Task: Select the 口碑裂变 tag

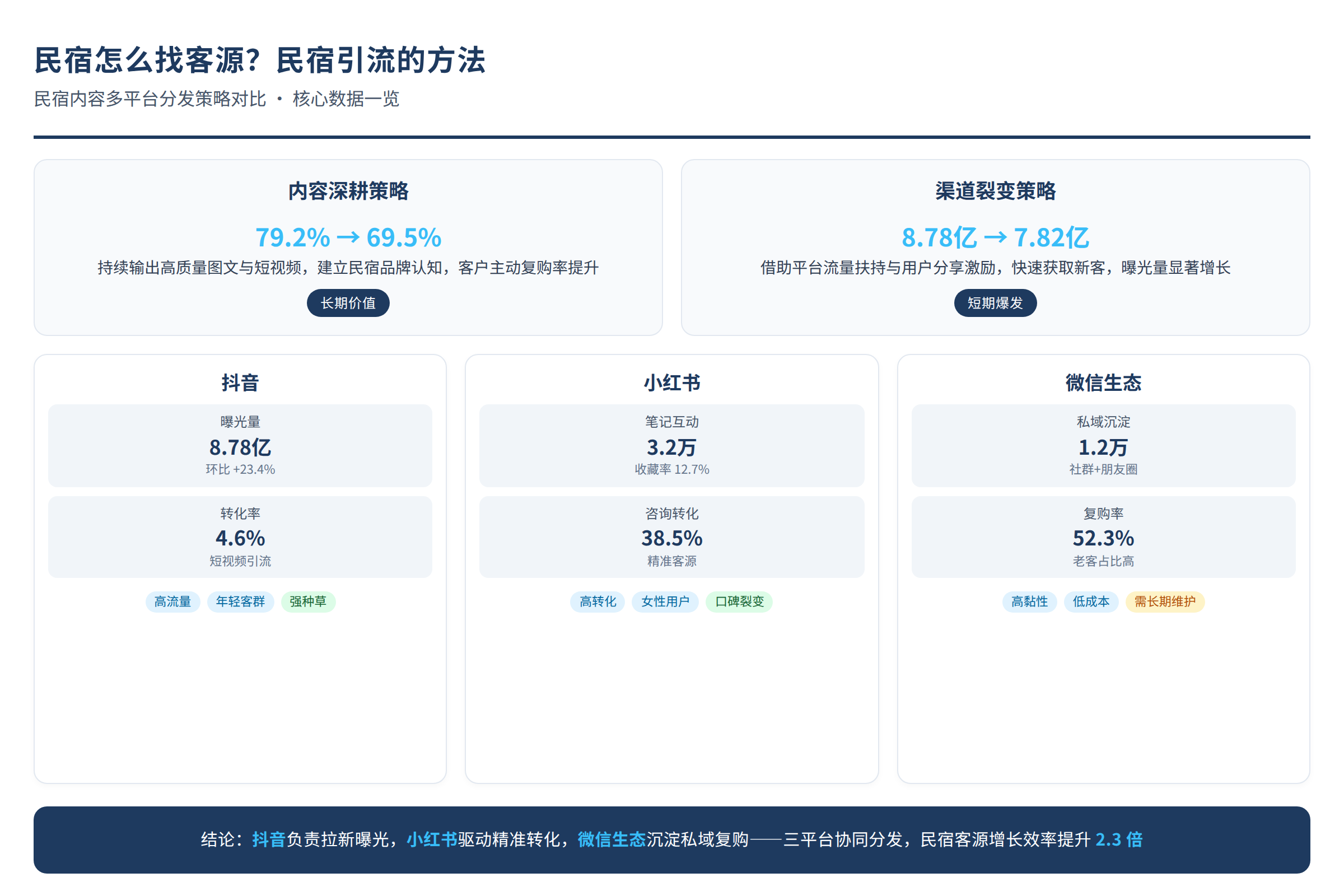Action: [x=739, y=601]
